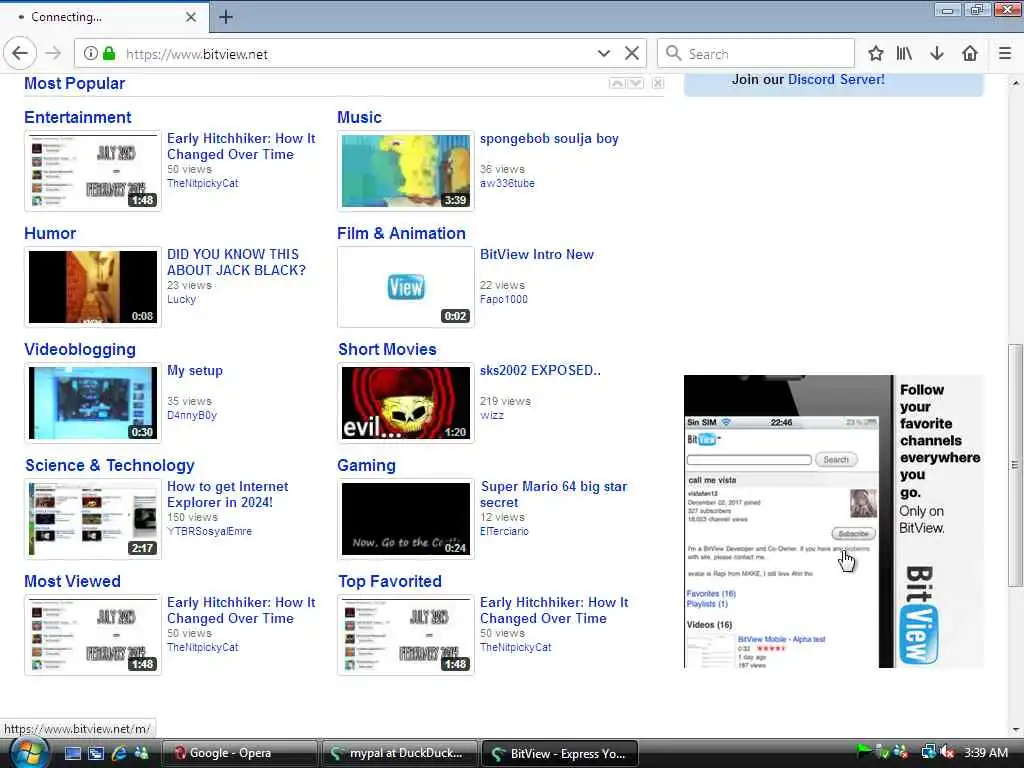1024x768 pixels.
Task: Visit the D4nnyB0y channel
Action: pos(192,415)
